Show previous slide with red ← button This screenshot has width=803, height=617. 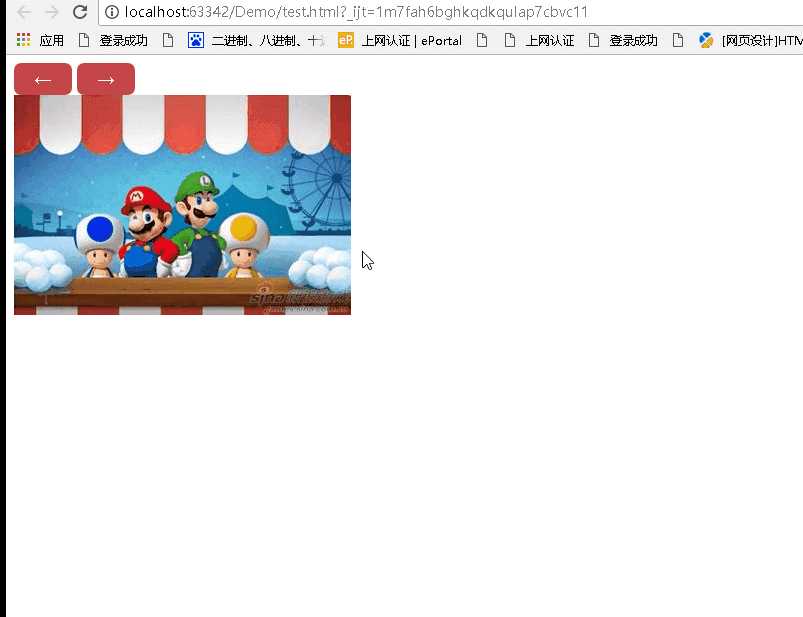point(43,79)
